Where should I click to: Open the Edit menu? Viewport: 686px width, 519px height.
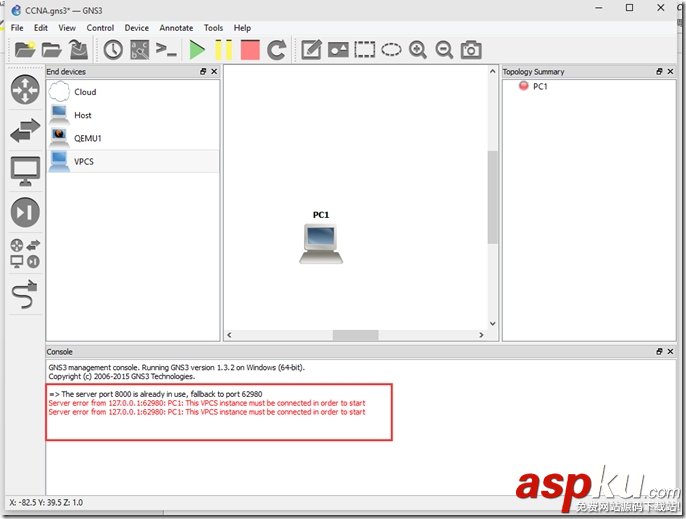[41, 28]
